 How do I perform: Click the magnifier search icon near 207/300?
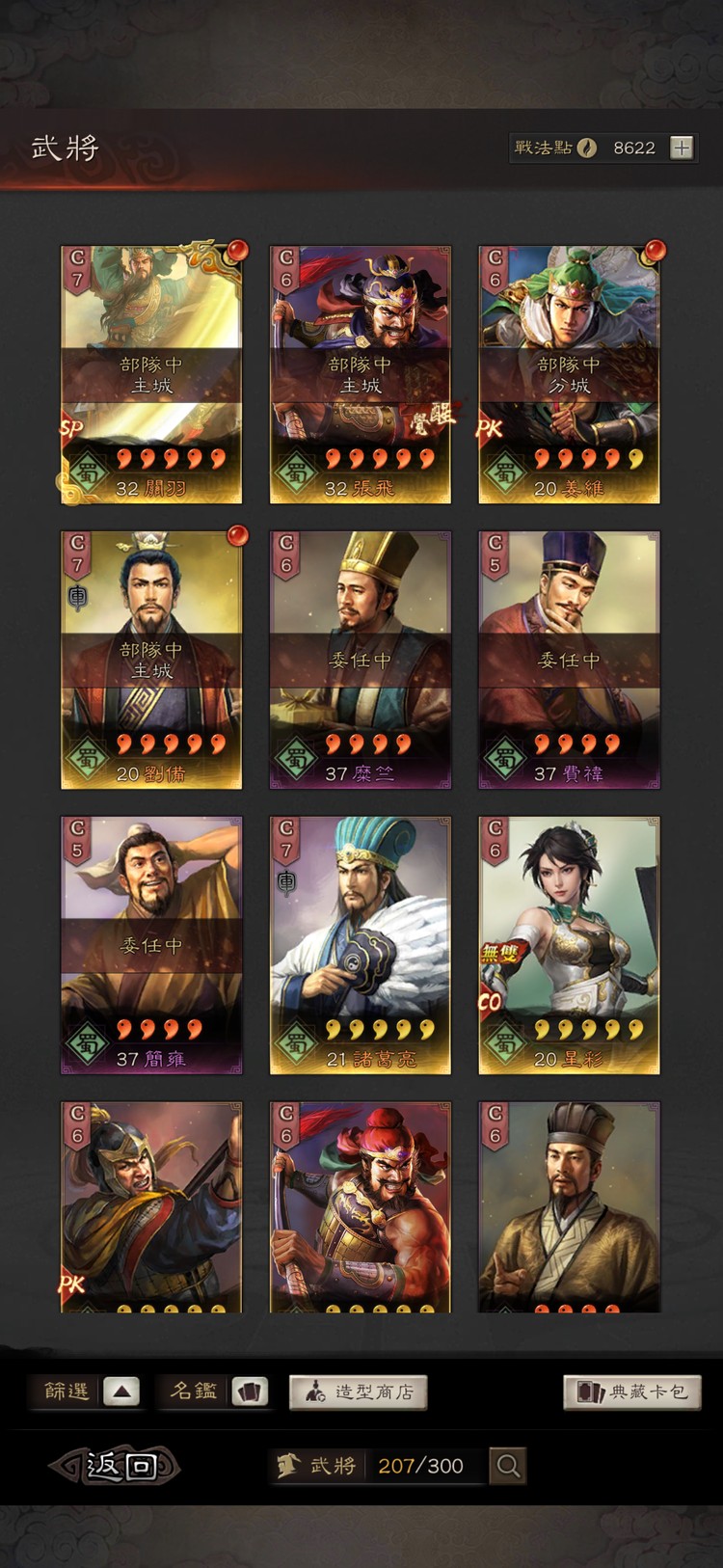tap(508, 1466)
